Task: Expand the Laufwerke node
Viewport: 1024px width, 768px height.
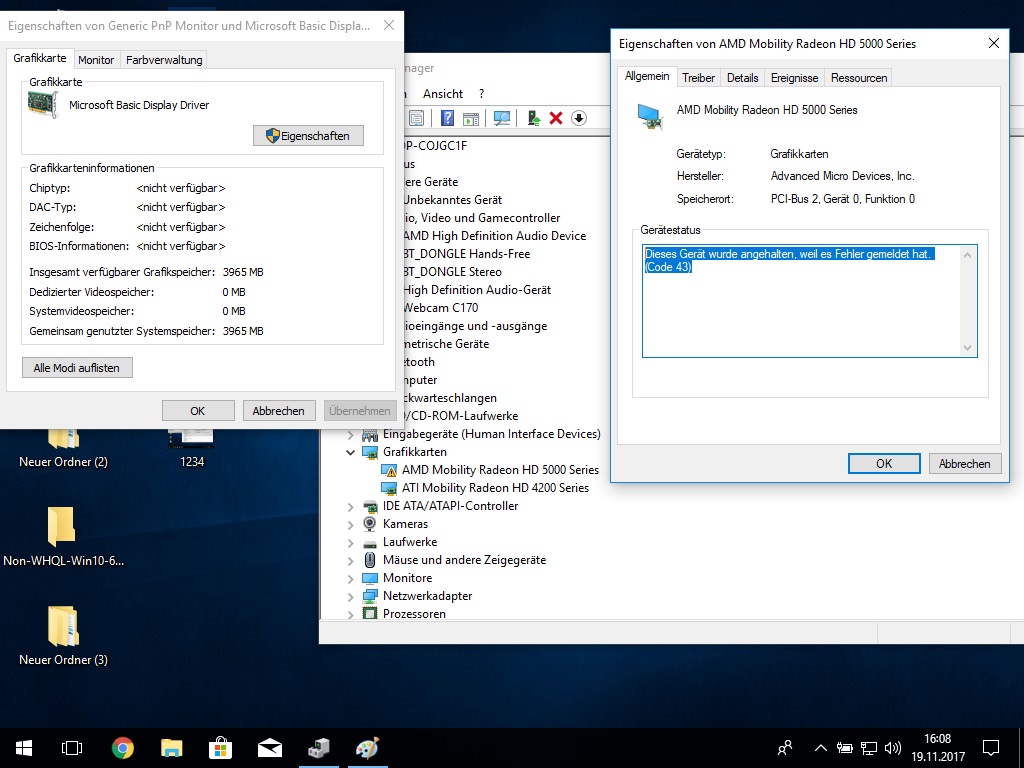Action: pos(351,542)
